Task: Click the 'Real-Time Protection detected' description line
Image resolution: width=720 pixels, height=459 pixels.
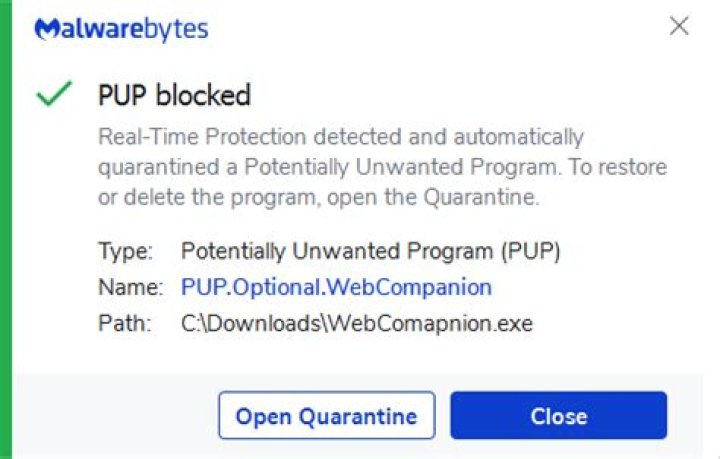Action: pos(340,136)
